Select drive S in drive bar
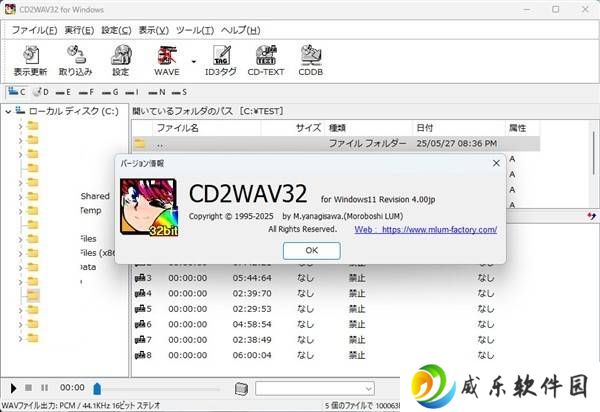This screenshot has height=412, width=600. (179, 92)
